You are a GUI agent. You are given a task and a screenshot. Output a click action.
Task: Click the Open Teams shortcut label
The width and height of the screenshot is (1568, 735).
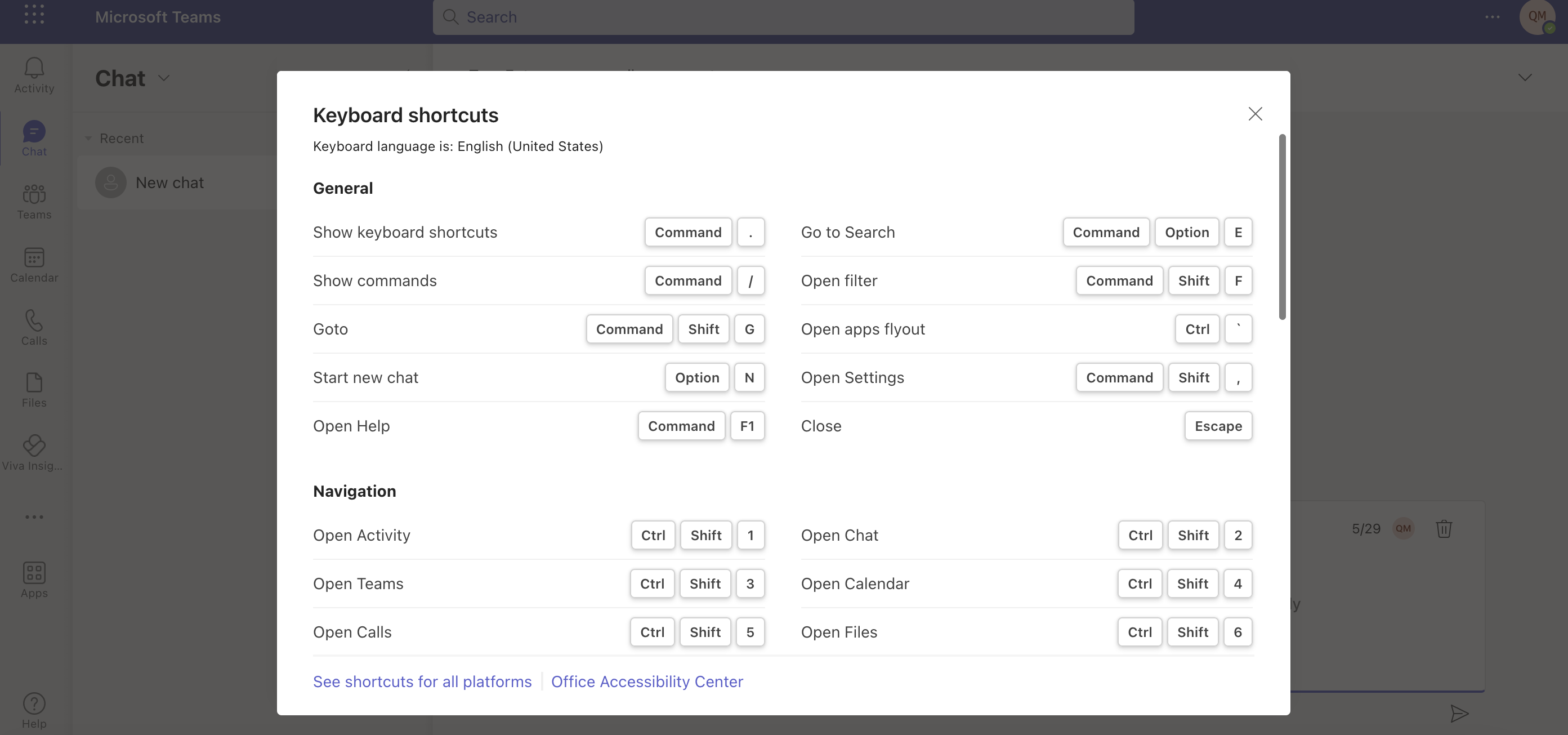[358, 583]
